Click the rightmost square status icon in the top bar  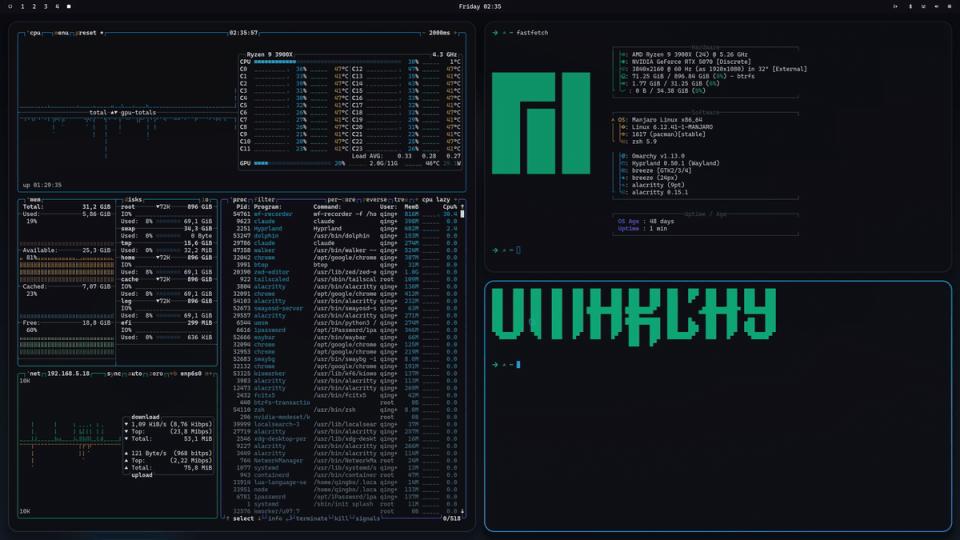949,6
